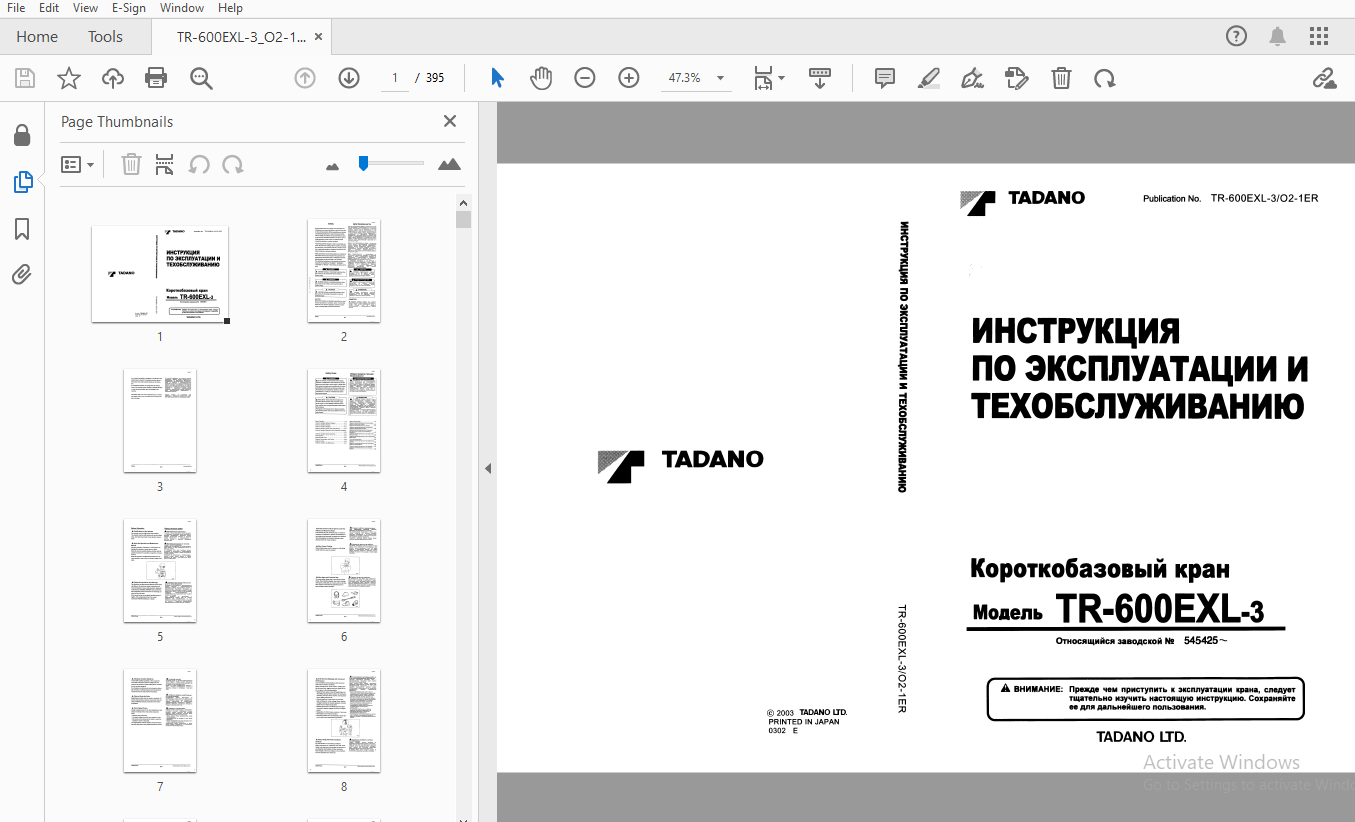Rotate page using the toolbar rotate icon
This screenshot has height=822, width=1355.
coord(1105,78)
